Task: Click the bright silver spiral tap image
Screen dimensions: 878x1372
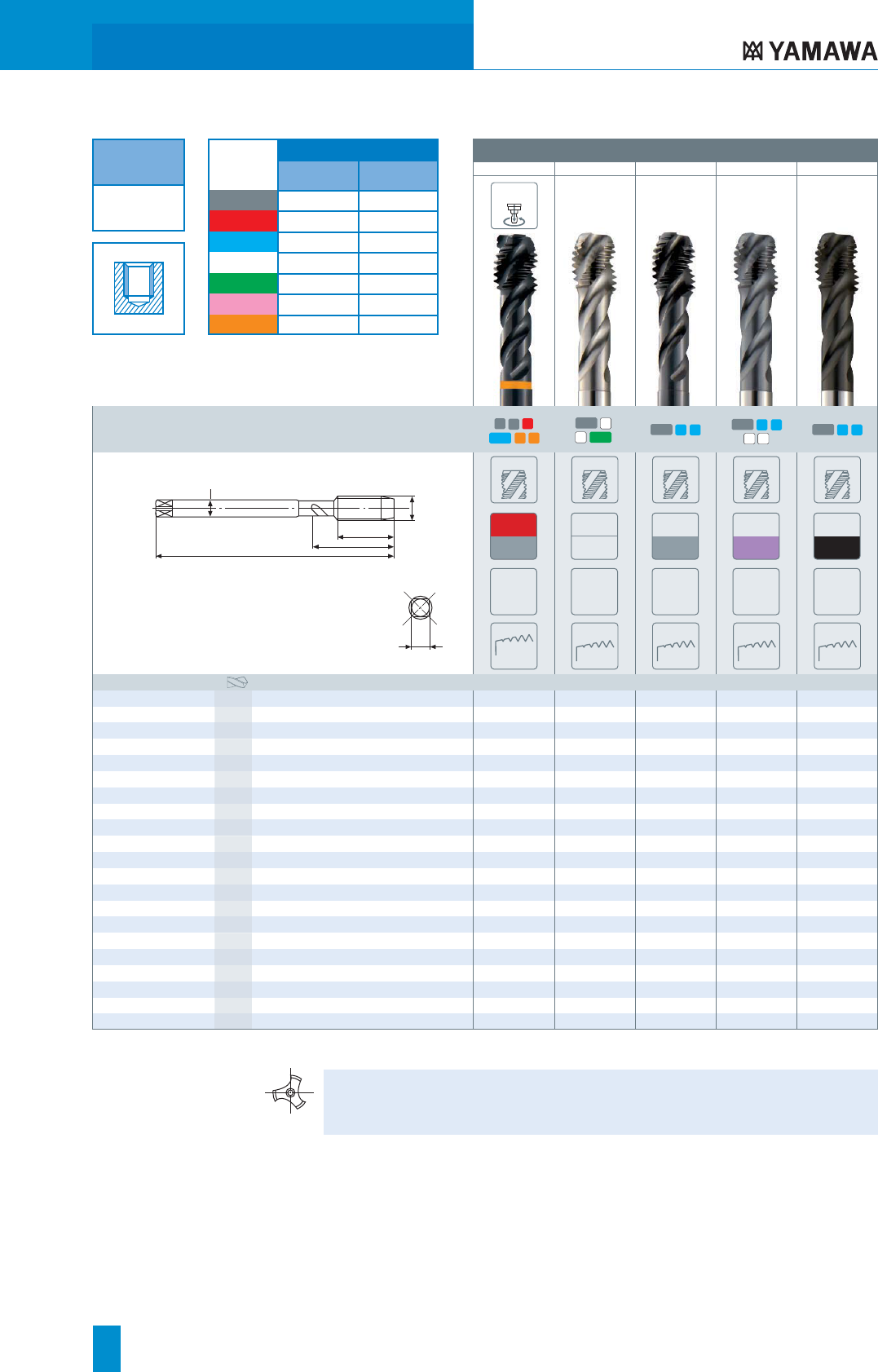Action: 594,320
